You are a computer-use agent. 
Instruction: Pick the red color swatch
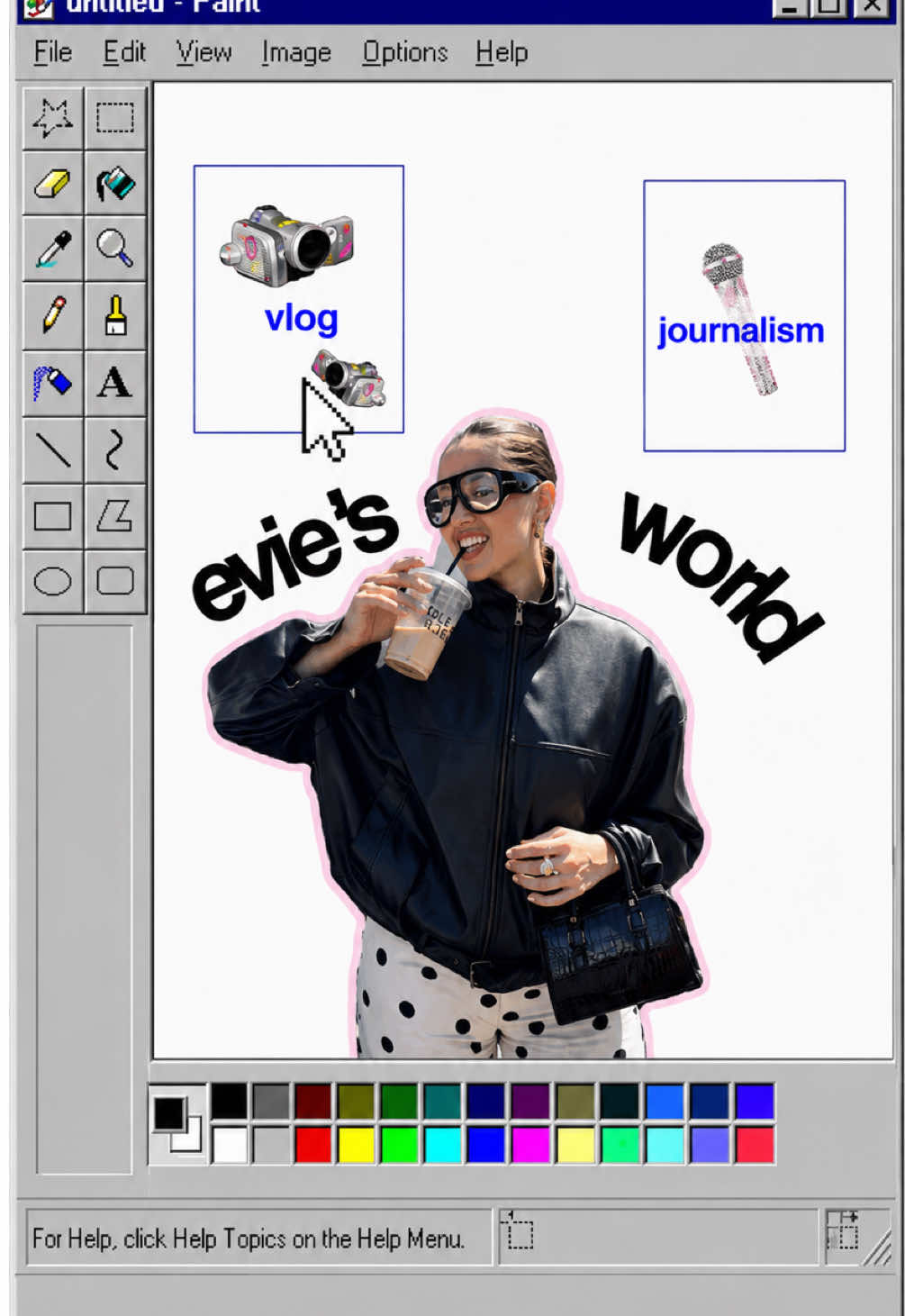point(313,1145)
